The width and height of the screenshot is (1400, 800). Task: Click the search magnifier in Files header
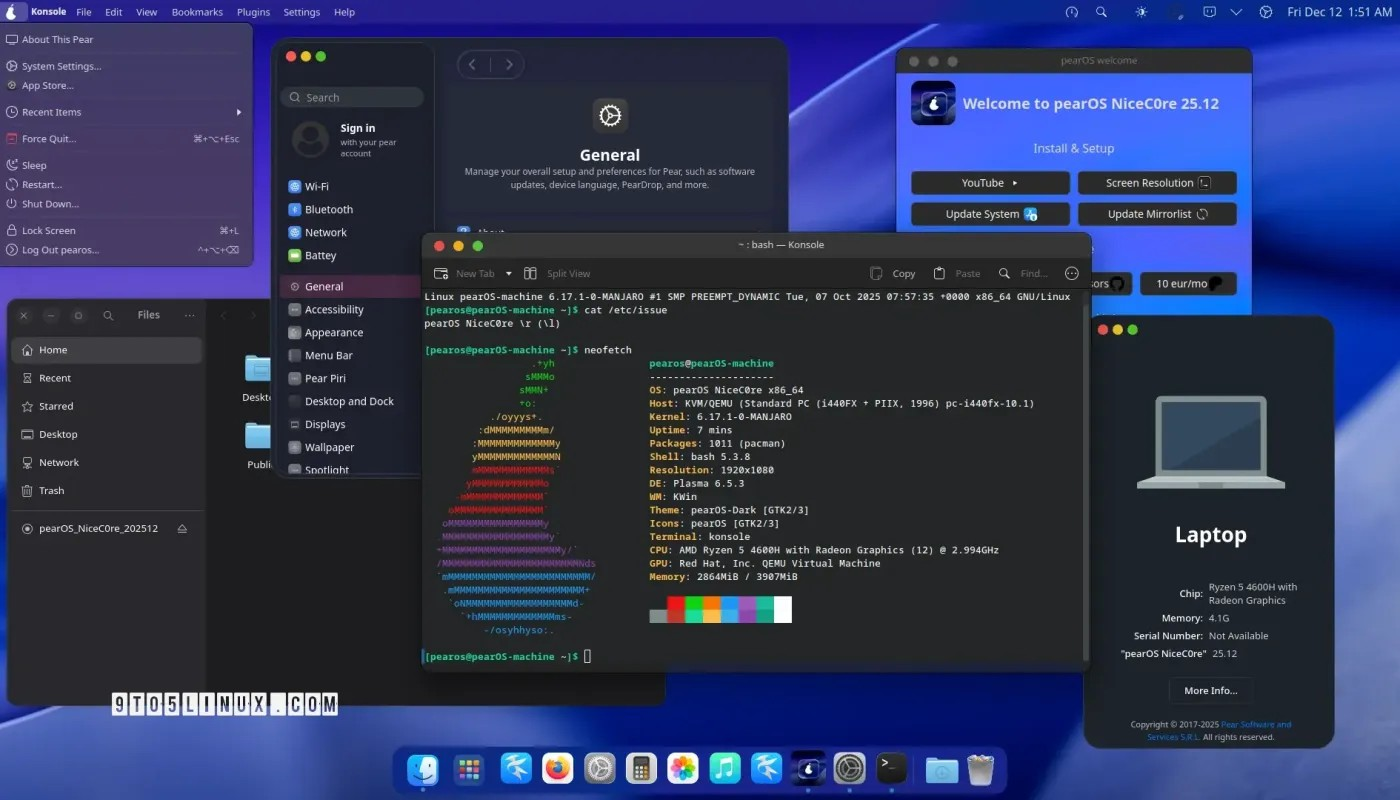pos(108,315)
